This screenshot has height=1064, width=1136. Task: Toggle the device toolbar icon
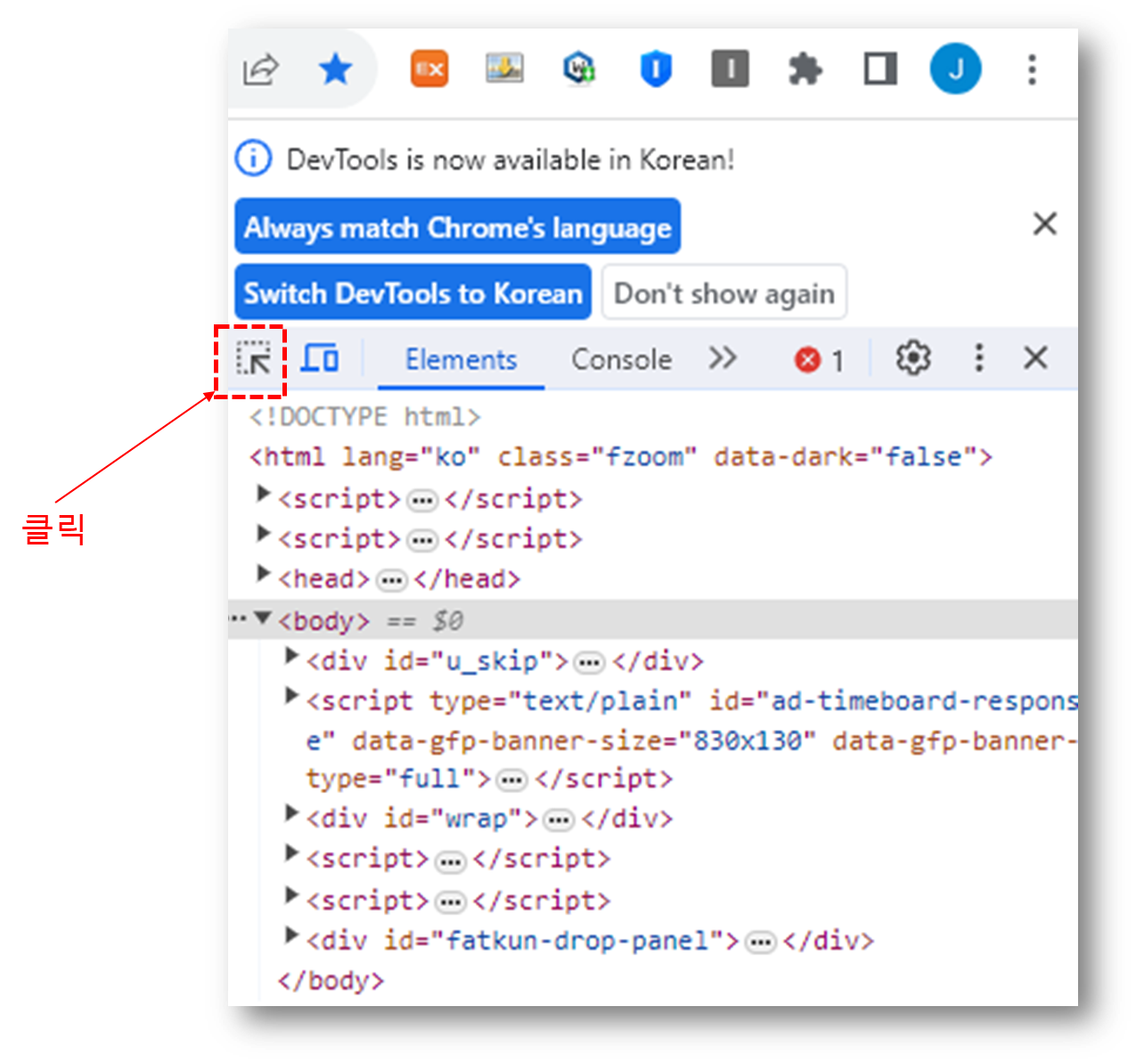[320, 358]
